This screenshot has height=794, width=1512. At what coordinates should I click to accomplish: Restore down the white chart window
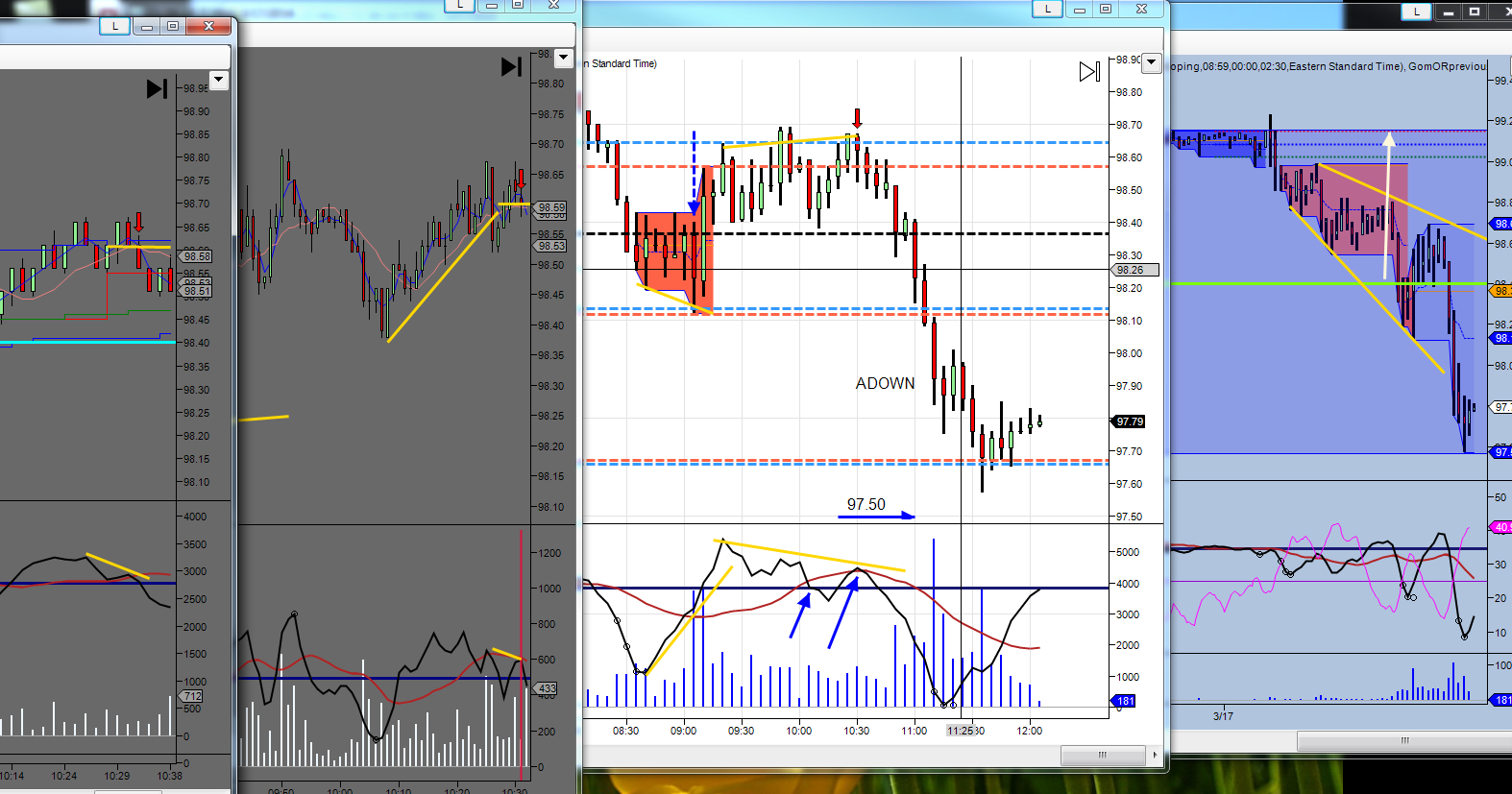click(x=1106, y=9)
